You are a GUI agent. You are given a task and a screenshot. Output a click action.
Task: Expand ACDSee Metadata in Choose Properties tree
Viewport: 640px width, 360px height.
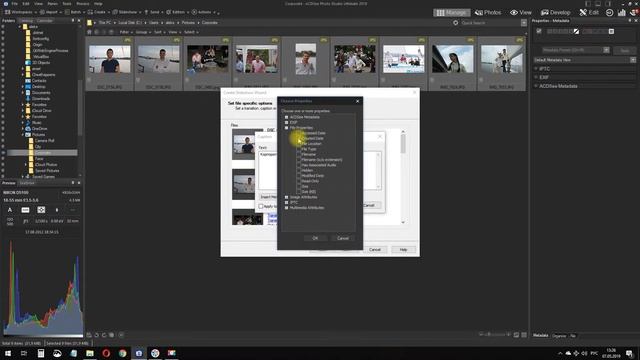tap(287, 117)
